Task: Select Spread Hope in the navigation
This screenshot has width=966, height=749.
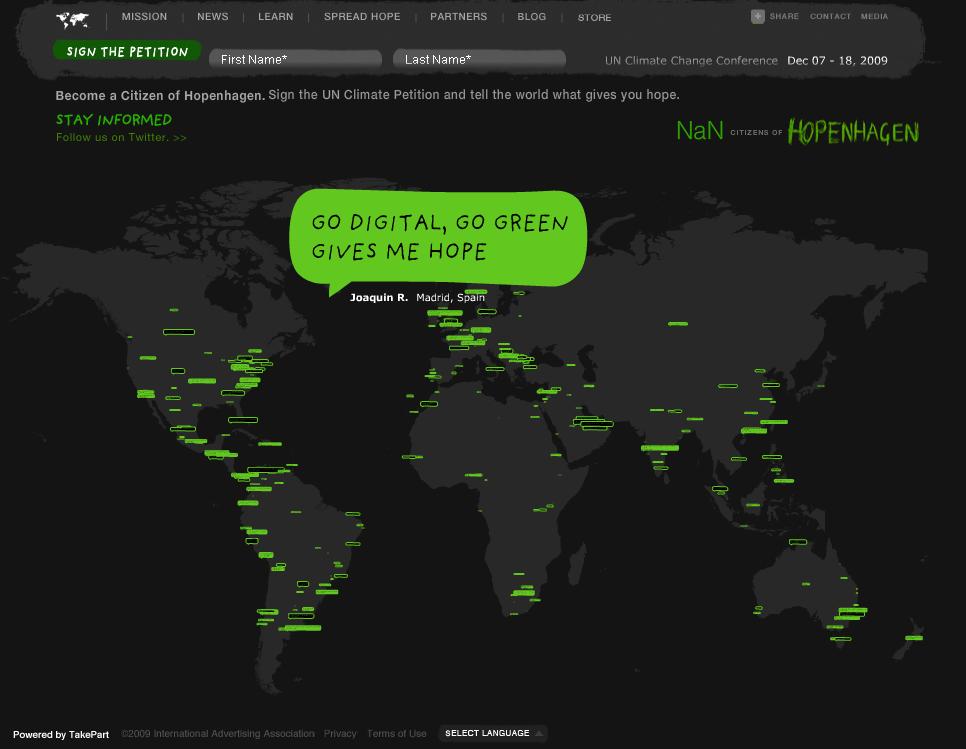Action: coord(362,17)
